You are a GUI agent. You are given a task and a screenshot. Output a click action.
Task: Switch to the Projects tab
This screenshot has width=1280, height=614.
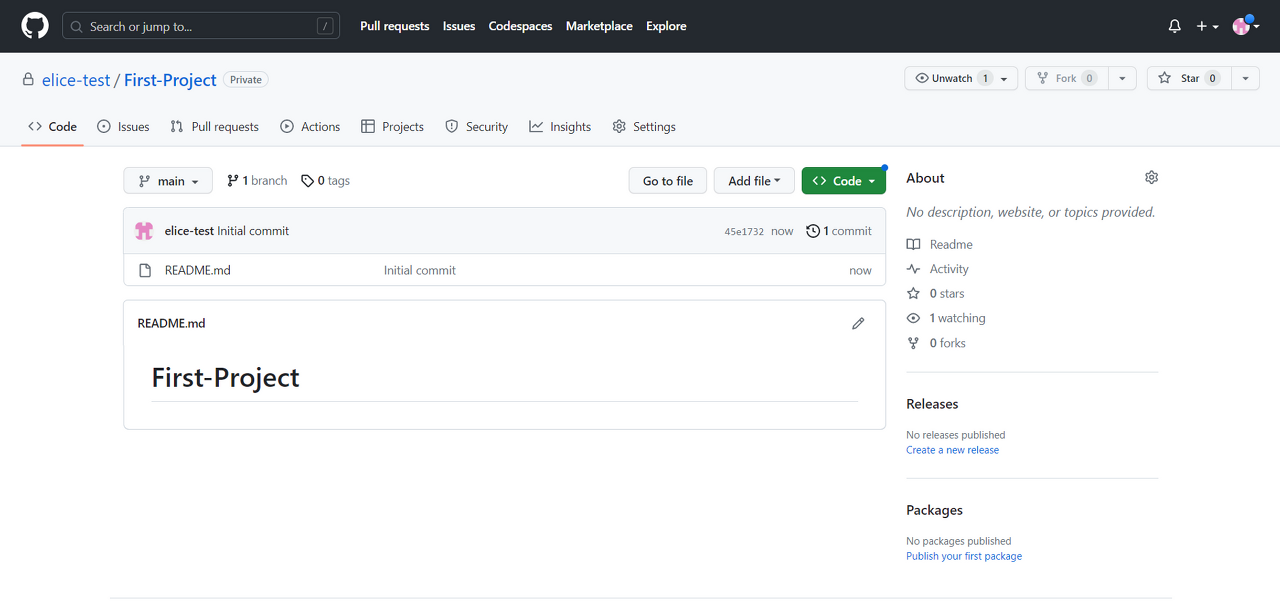pyautogui.click(x=392, y=127)
